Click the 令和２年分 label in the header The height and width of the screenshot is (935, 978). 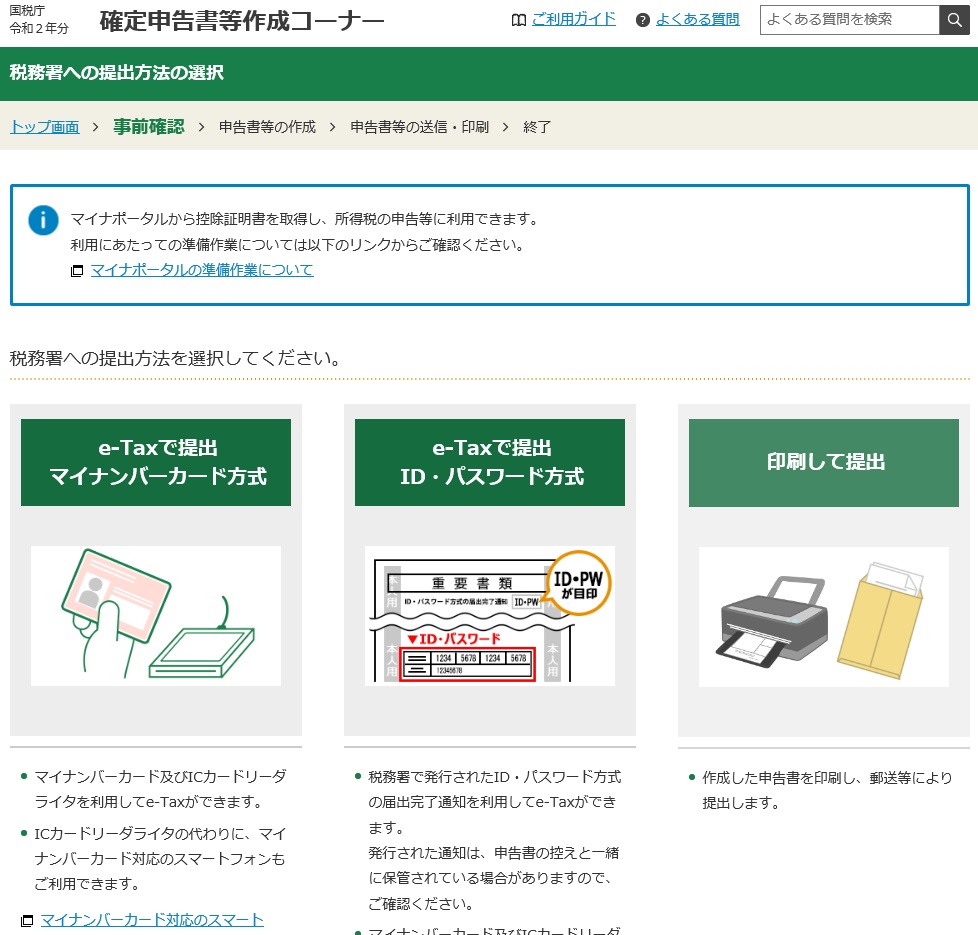(x=39, y=28)
